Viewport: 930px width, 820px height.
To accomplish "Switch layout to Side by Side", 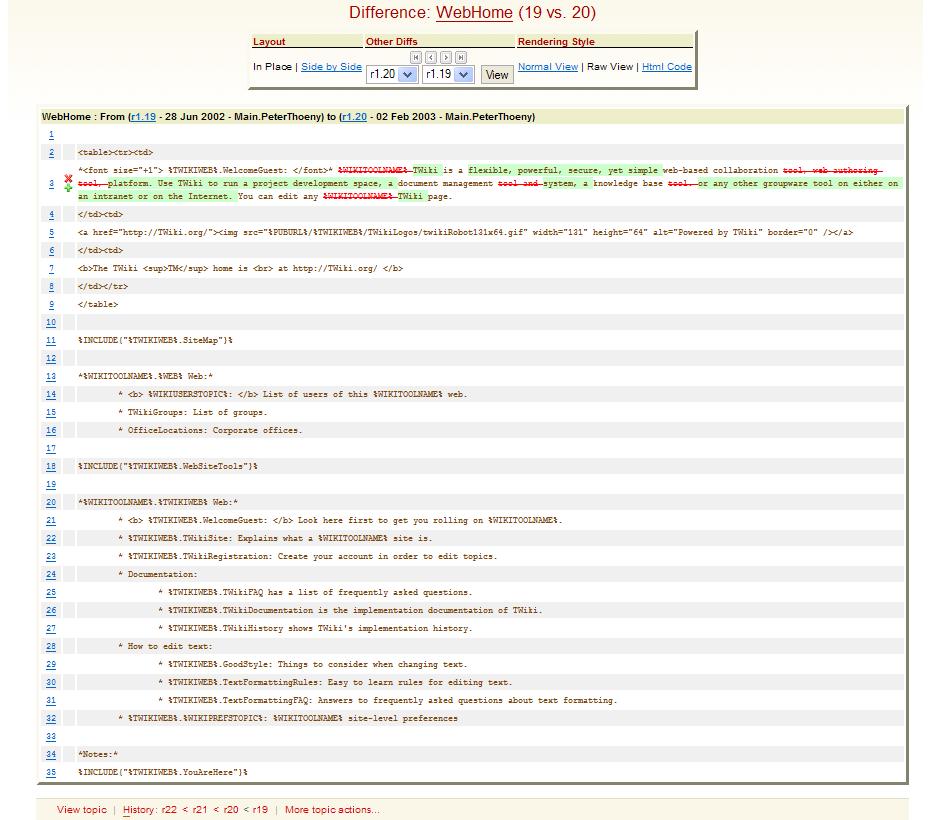I will 331,67.
